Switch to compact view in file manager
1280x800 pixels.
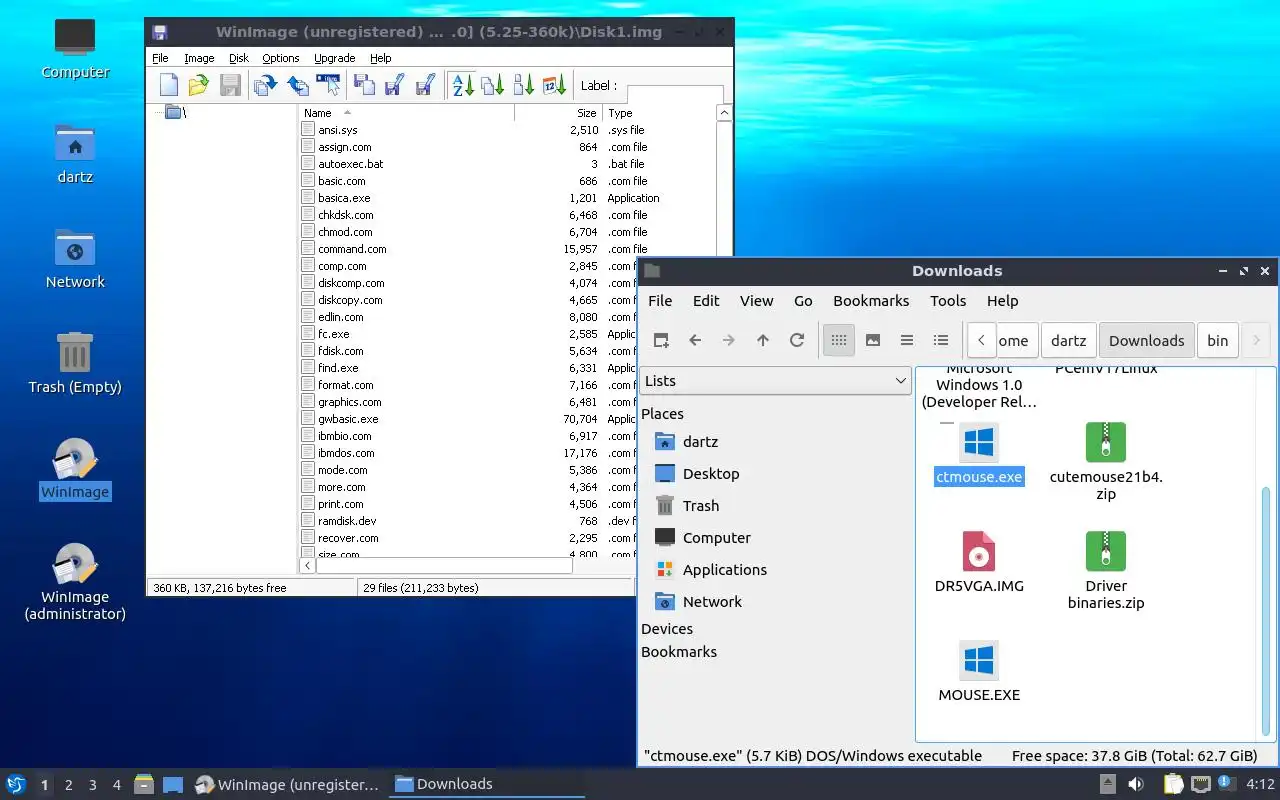pos(907,340)
